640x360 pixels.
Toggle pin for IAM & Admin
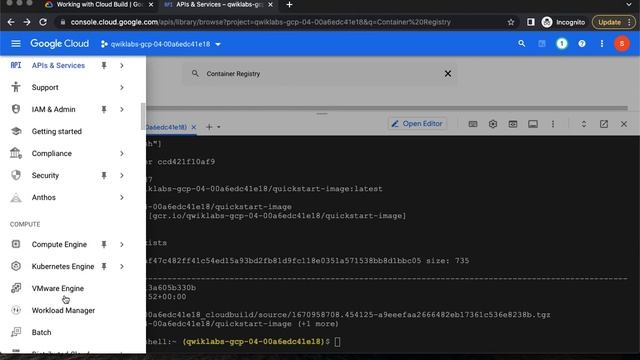coord(104,109)
